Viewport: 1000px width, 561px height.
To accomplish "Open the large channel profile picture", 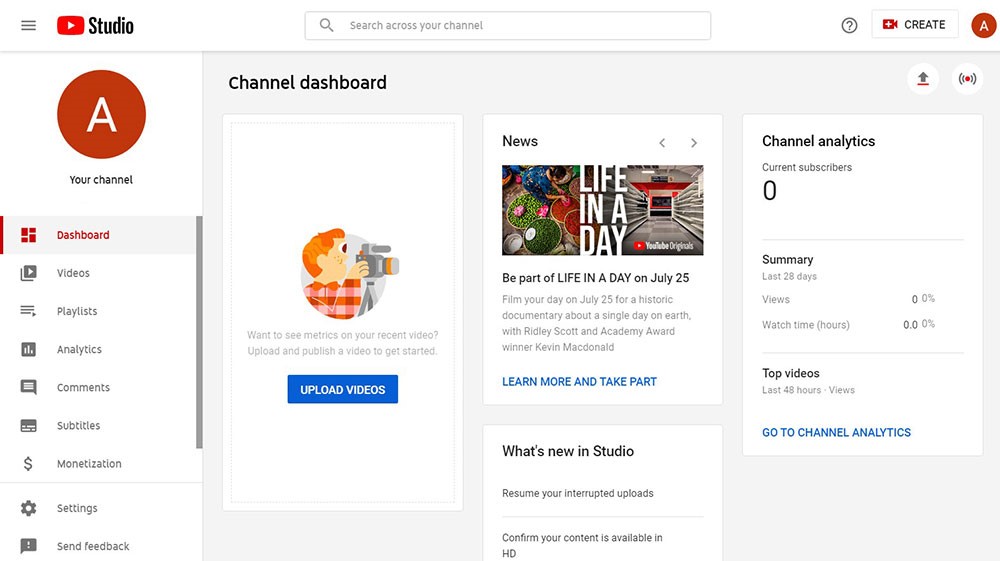I will pyautogui.click(x=101, y=114).
